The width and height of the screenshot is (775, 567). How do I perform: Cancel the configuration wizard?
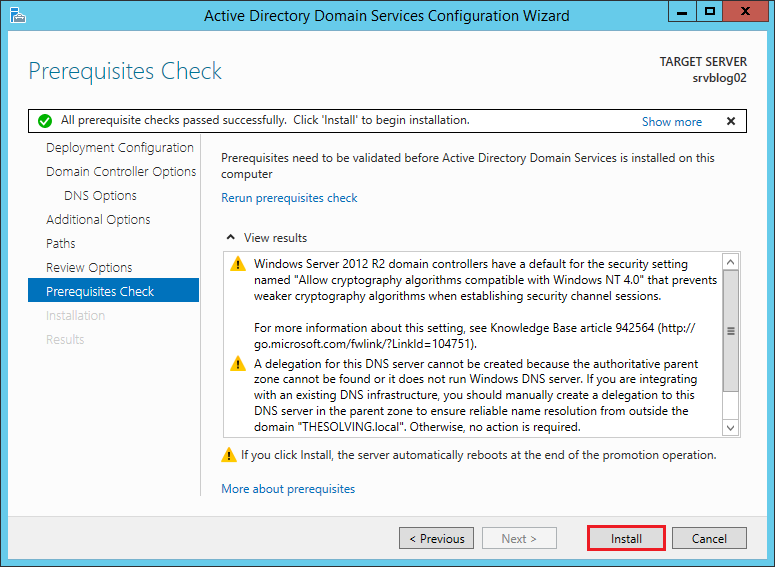click(x=709, y=538)
